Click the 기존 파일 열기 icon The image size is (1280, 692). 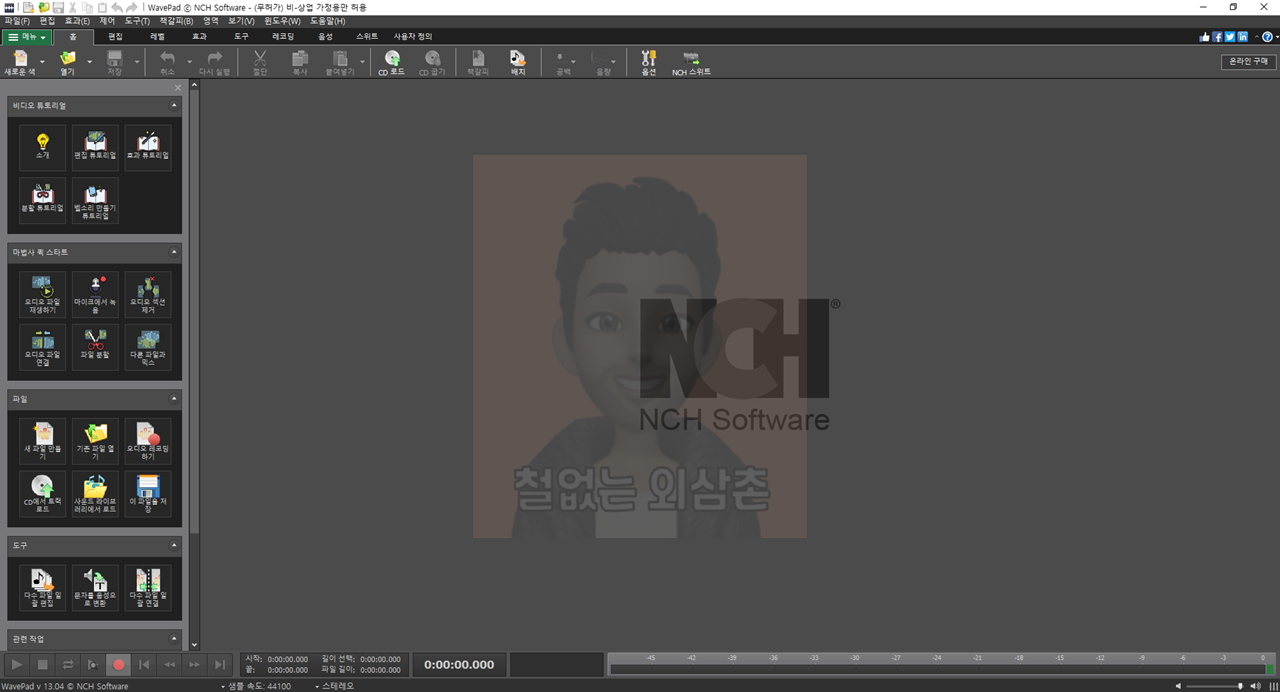point(95,441)
